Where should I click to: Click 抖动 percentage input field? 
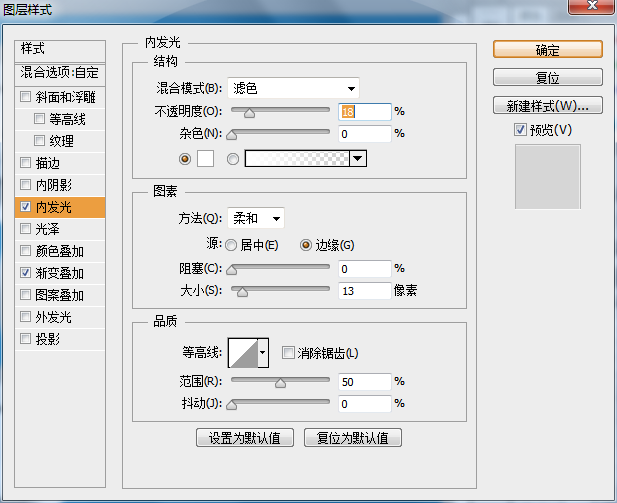(x=365, y=404)
